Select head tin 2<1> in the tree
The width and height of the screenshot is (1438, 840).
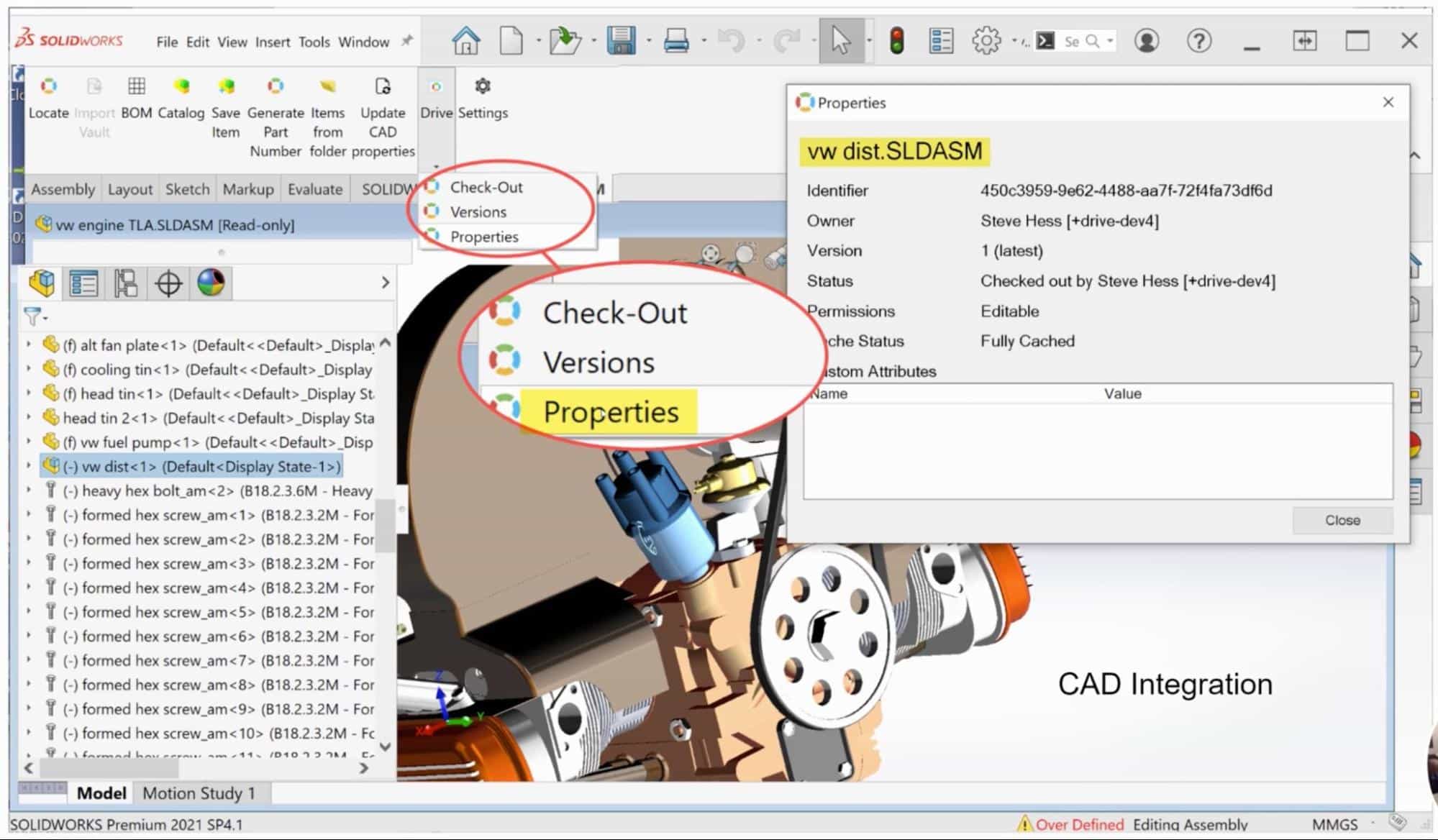pyautogui.click(x=209, y=418)
